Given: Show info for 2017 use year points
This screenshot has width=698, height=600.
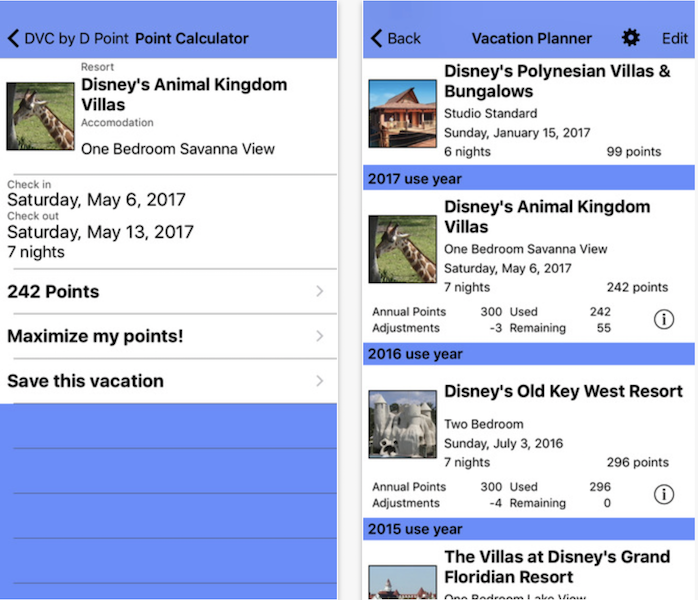Looking at the screenshot, I should [x=664, y=320].
